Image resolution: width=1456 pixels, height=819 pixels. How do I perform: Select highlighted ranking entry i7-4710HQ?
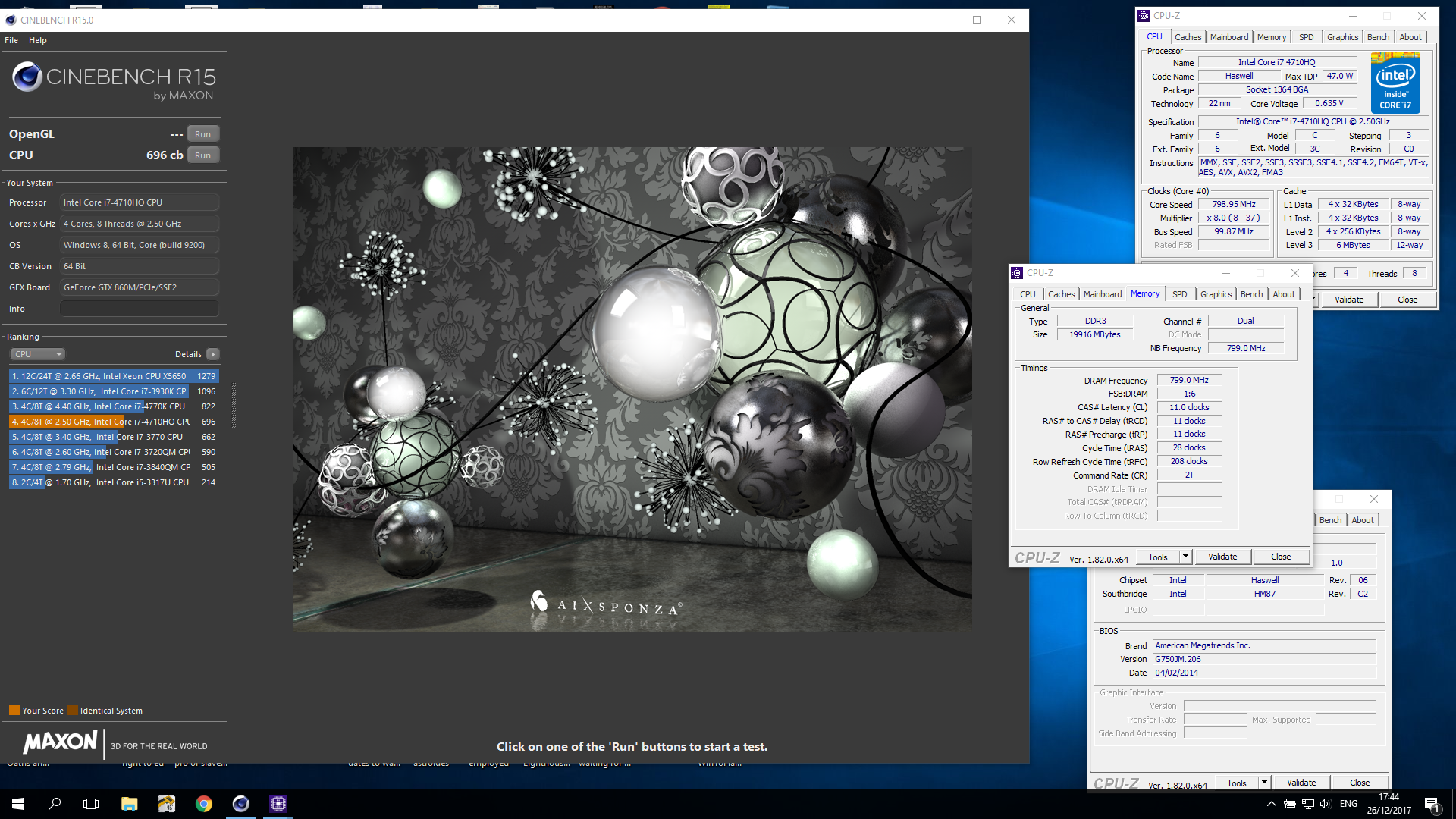114,422
